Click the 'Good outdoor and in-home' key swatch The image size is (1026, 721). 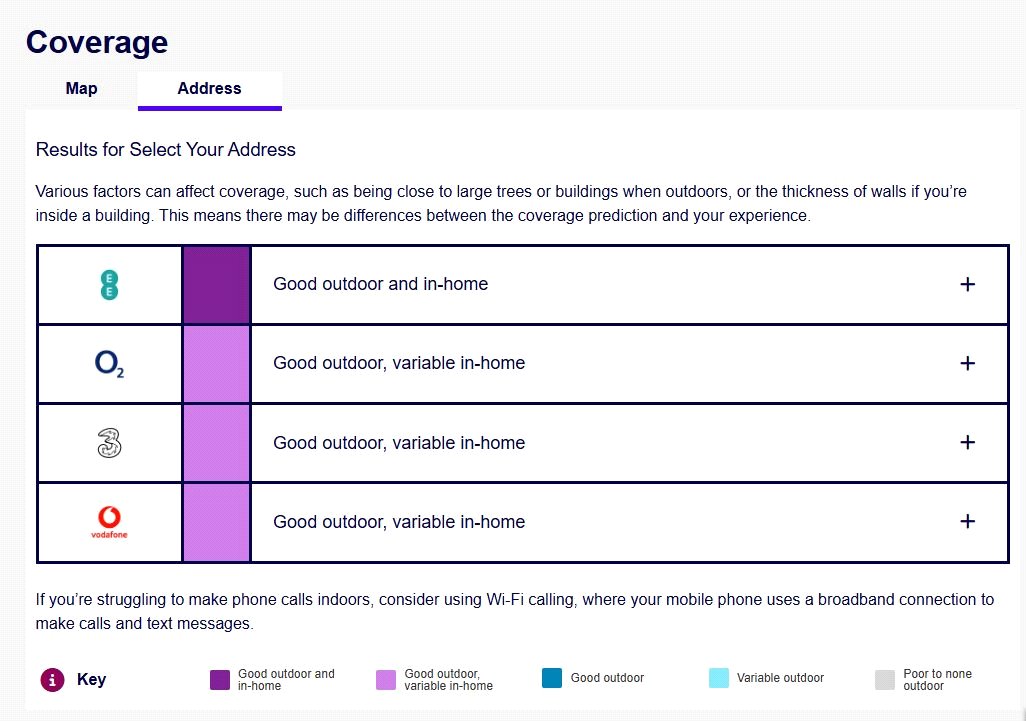[220, 680]
